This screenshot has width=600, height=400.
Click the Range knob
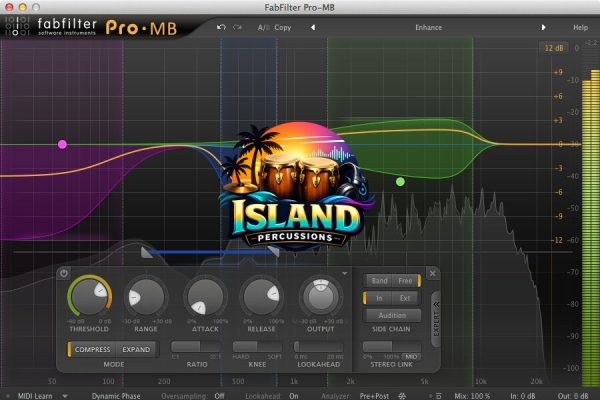(146, 297)
